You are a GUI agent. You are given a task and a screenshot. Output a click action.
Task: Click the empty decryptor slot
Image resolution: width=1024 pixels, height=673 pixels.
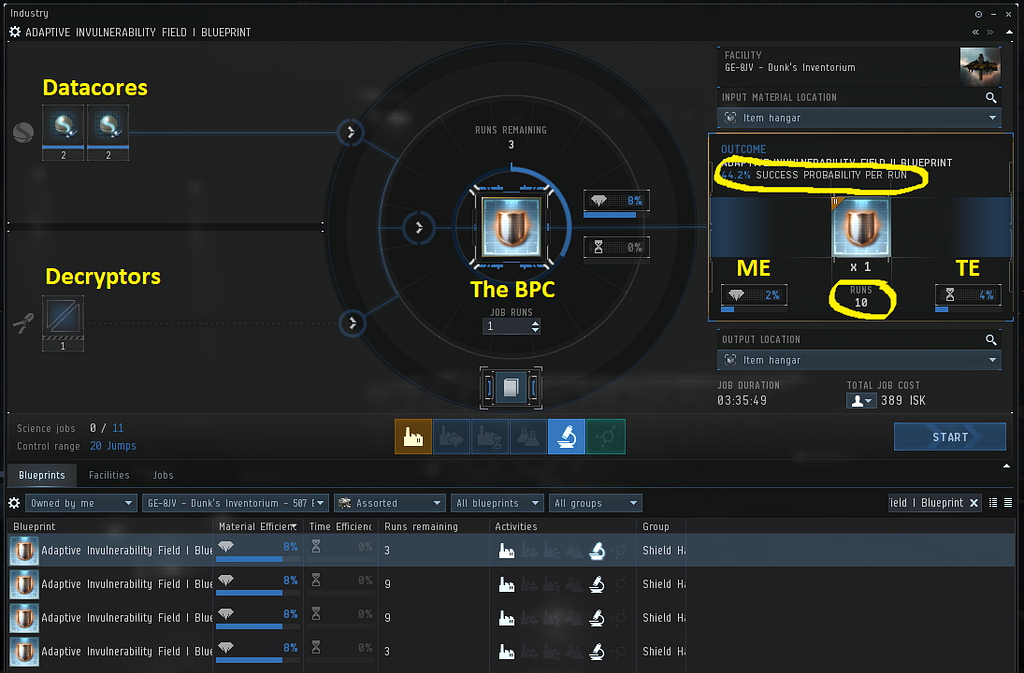(x=63, y=323)
